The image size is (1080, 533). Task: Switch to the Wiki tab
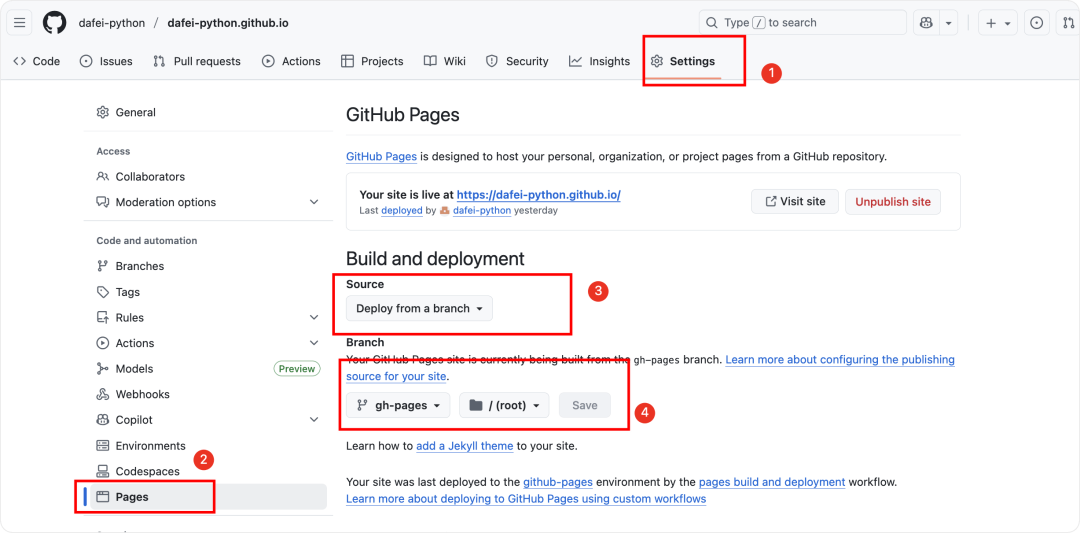click(445, 61)
